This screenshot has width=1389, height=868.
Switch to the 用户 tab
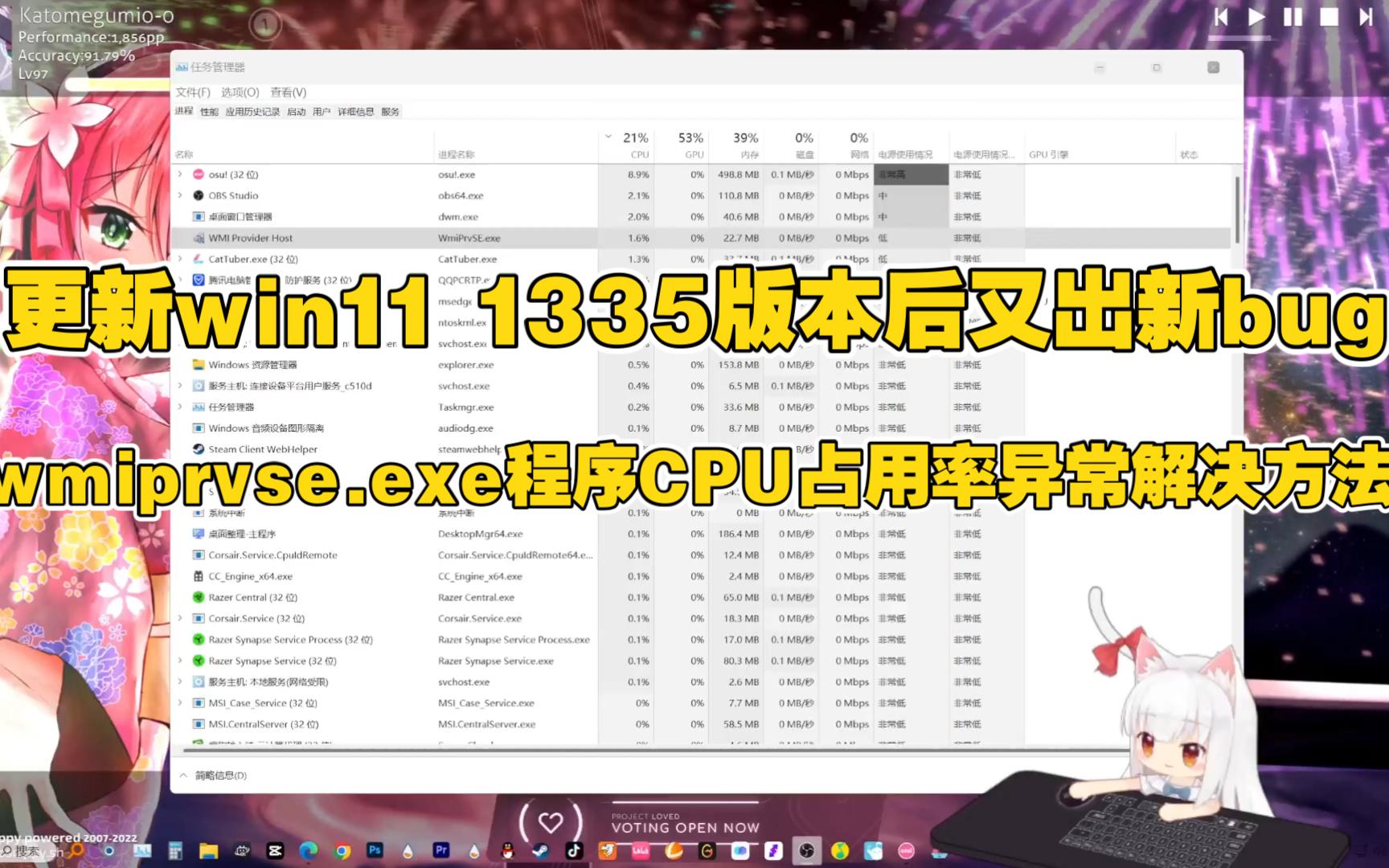point(322,112)
